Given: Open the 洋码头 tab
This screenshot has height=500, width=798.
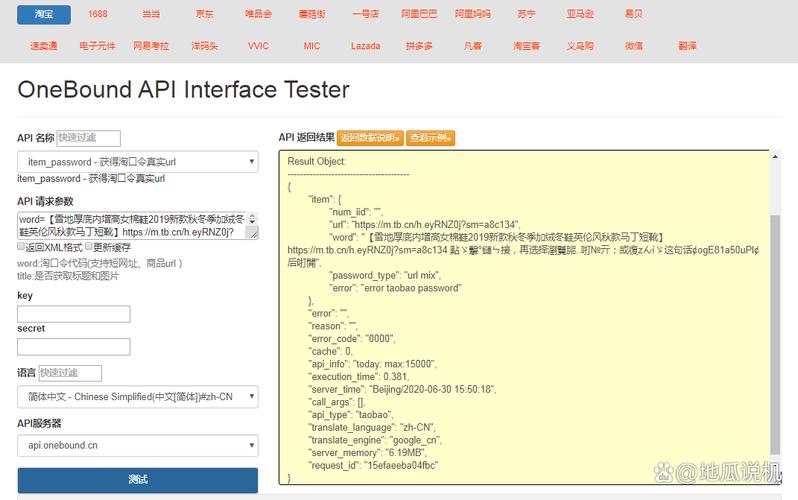Looking at the screenshot, I should [x=205, y=46].
